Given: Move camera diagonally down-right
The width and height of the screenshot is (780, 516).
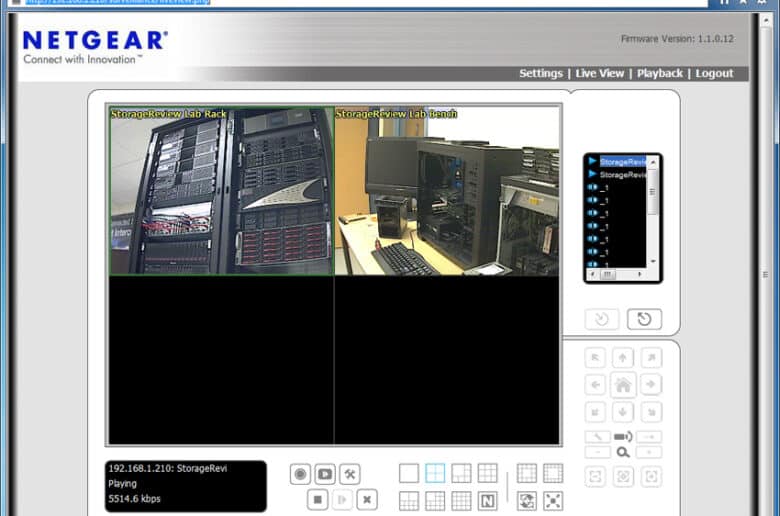Looking at the screenshot, I should point(651,412).
